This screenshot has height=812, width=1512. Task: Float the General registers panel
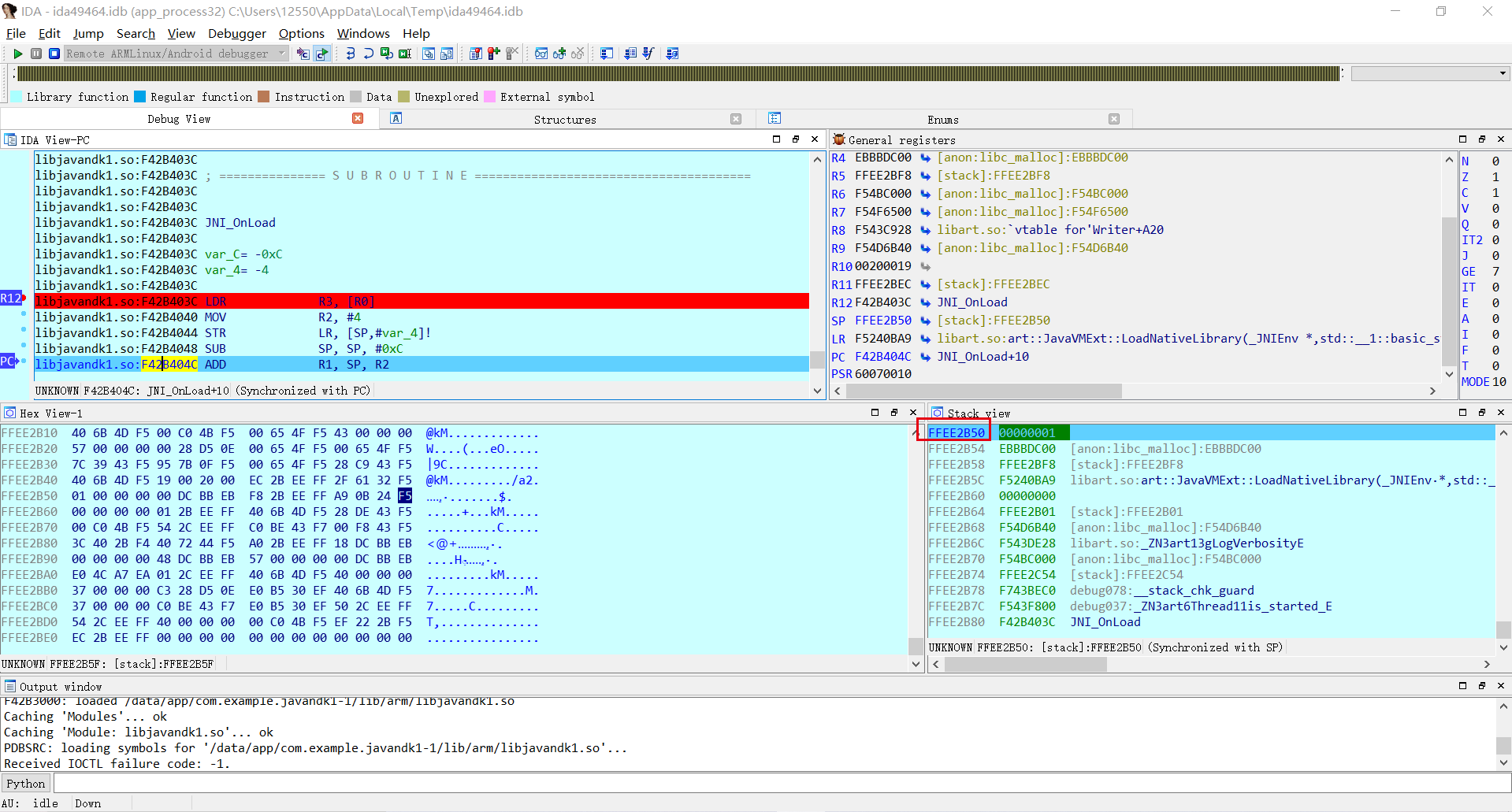(x=1482, y=139)
